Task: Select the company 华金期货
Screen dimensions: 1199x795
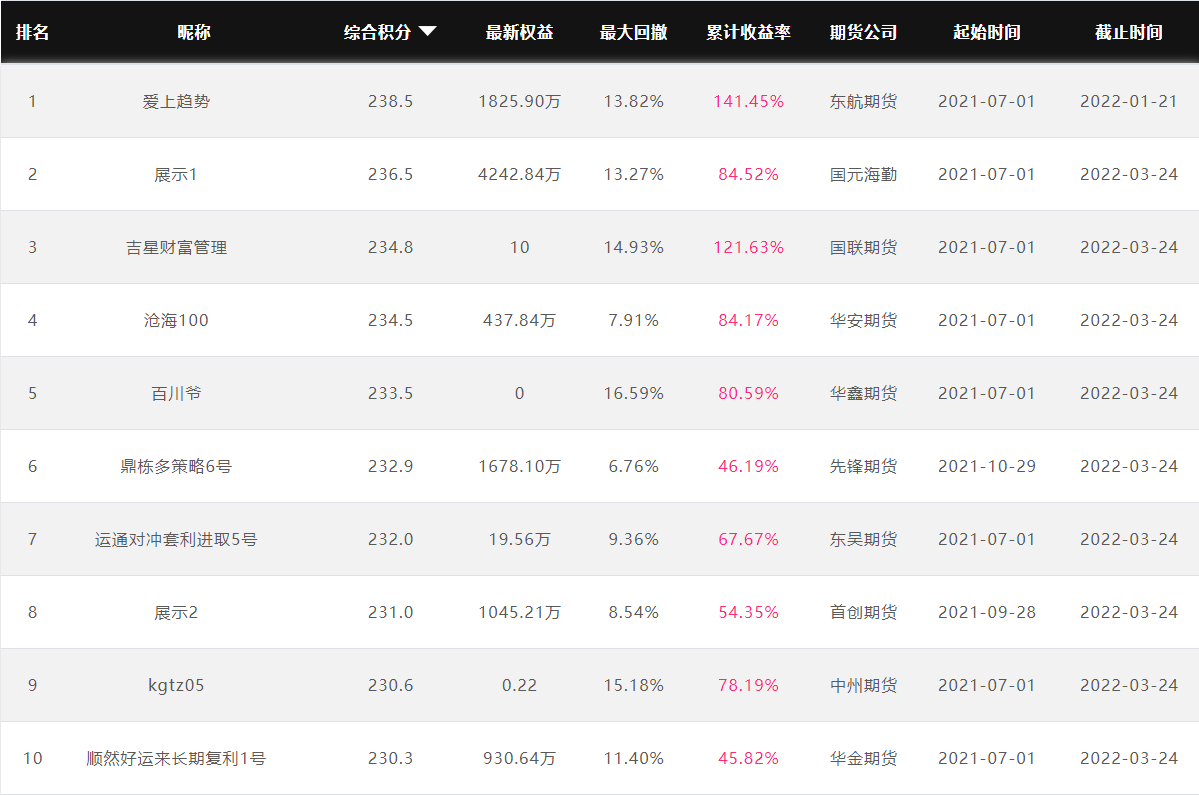Action: click(x=863, y=758)
